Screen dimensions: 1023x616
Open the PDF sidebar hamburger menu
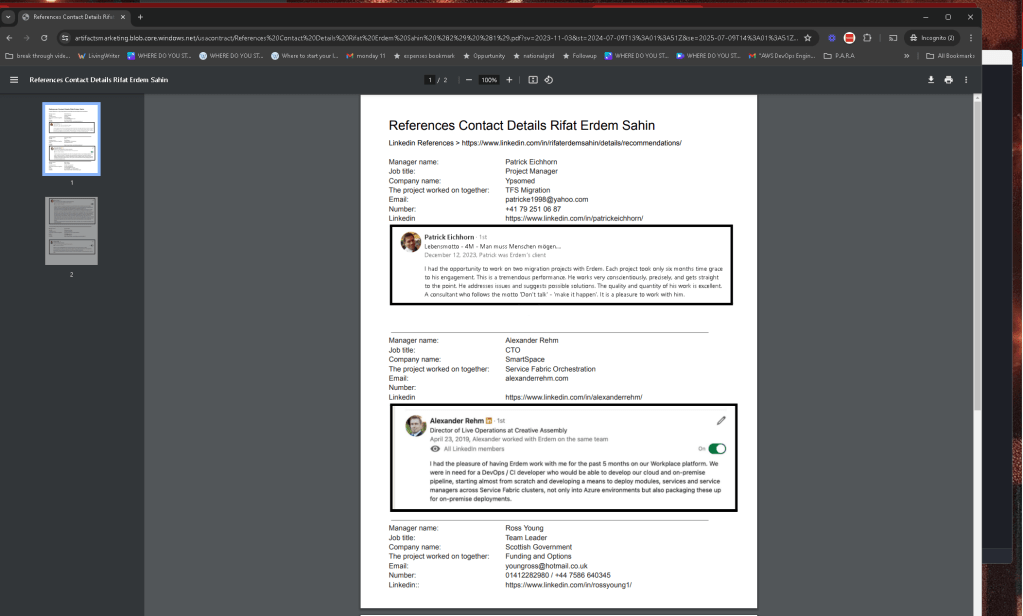pos(14,80)
